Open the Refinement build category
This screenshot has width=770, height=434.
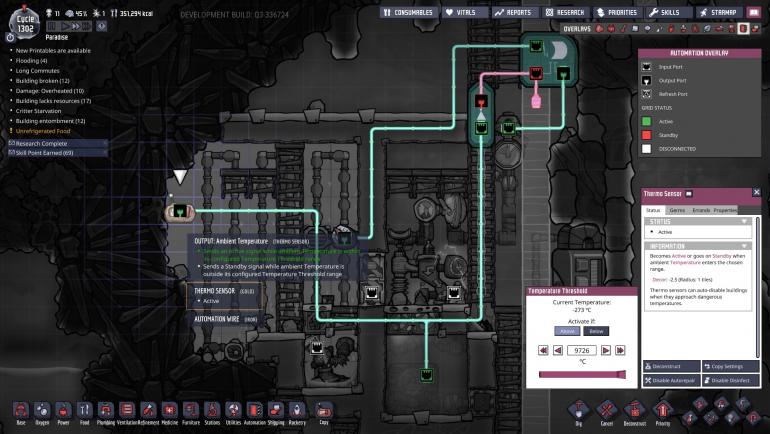click(148, 413)
